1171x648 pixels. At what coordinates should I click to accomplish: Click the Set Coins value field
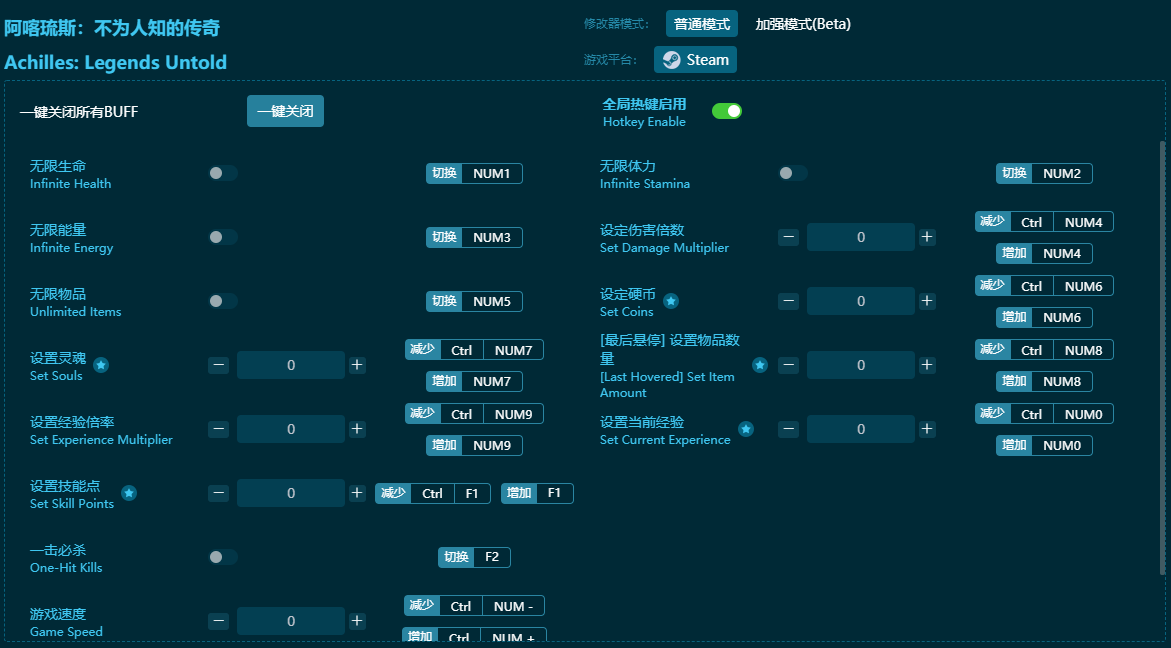click(x=860, y=301)
